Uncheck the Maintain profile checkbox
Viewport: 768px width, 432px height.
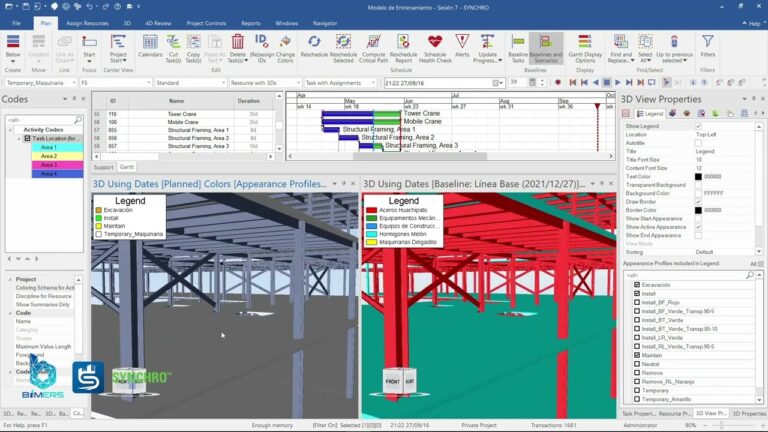[637, 355]
